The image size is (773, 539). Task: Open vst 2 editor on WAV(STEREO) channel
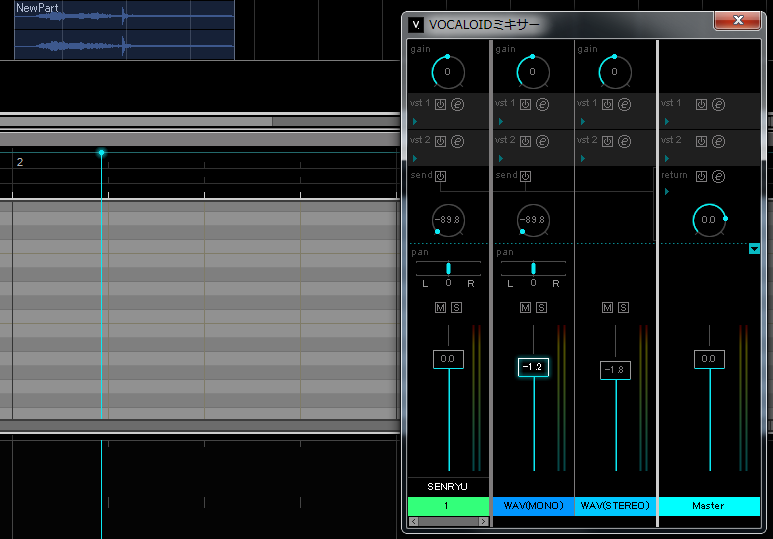pos(624,142)
